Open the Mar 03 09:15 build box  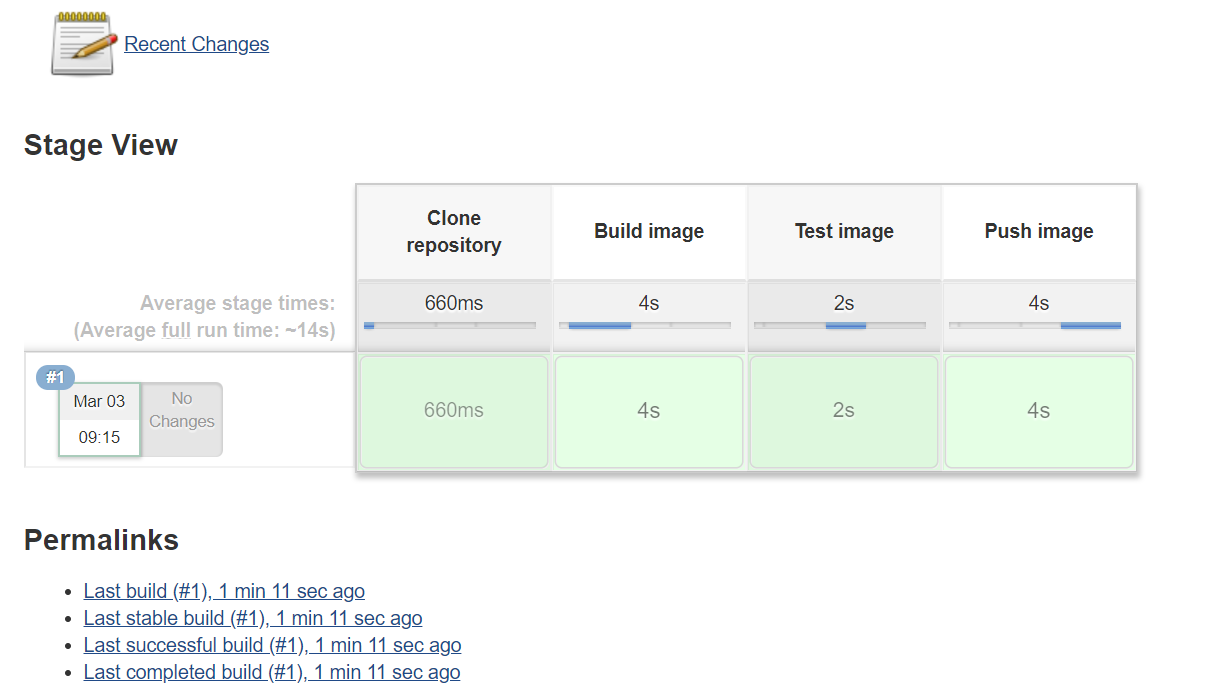coord(99,419)
